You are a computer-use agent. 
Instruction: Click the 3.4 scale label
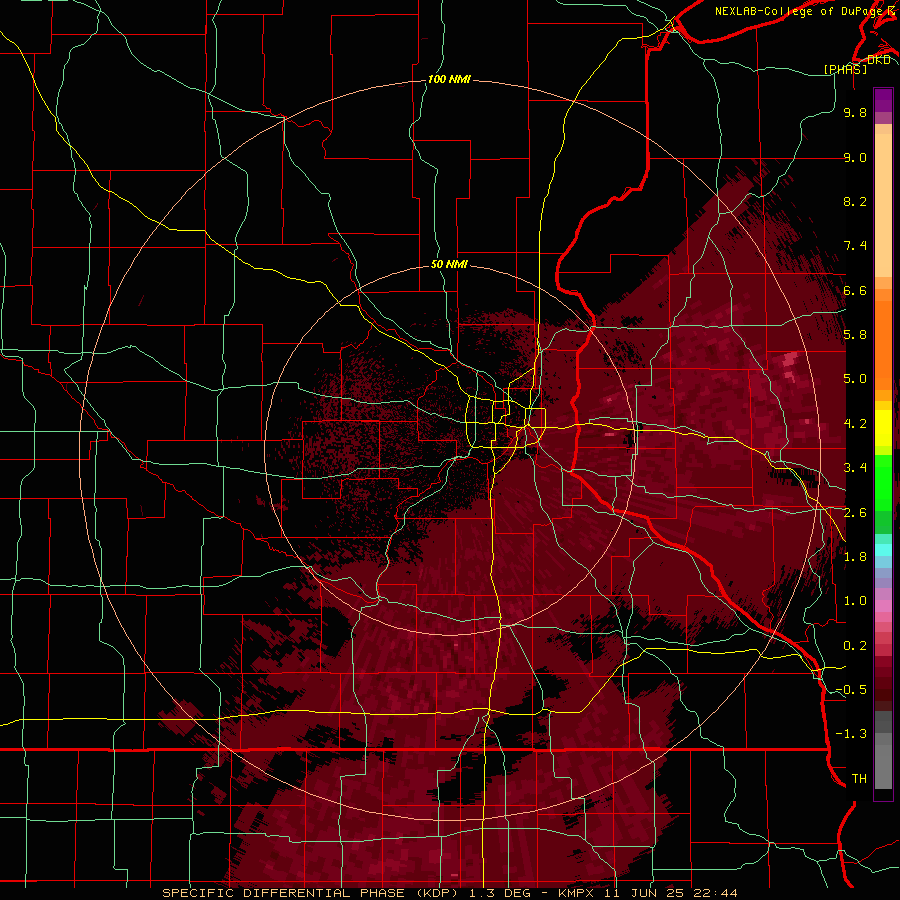point(855,468)
